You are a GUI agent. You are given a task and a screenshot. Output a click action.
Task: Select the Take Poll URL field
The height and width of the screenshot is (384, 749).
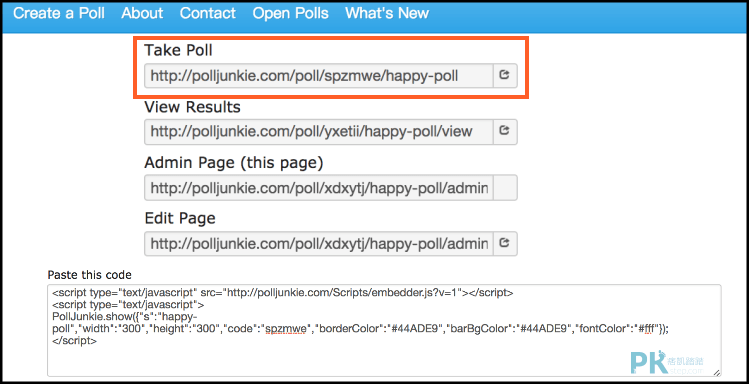pyautogui.click(x=319, y=75)
